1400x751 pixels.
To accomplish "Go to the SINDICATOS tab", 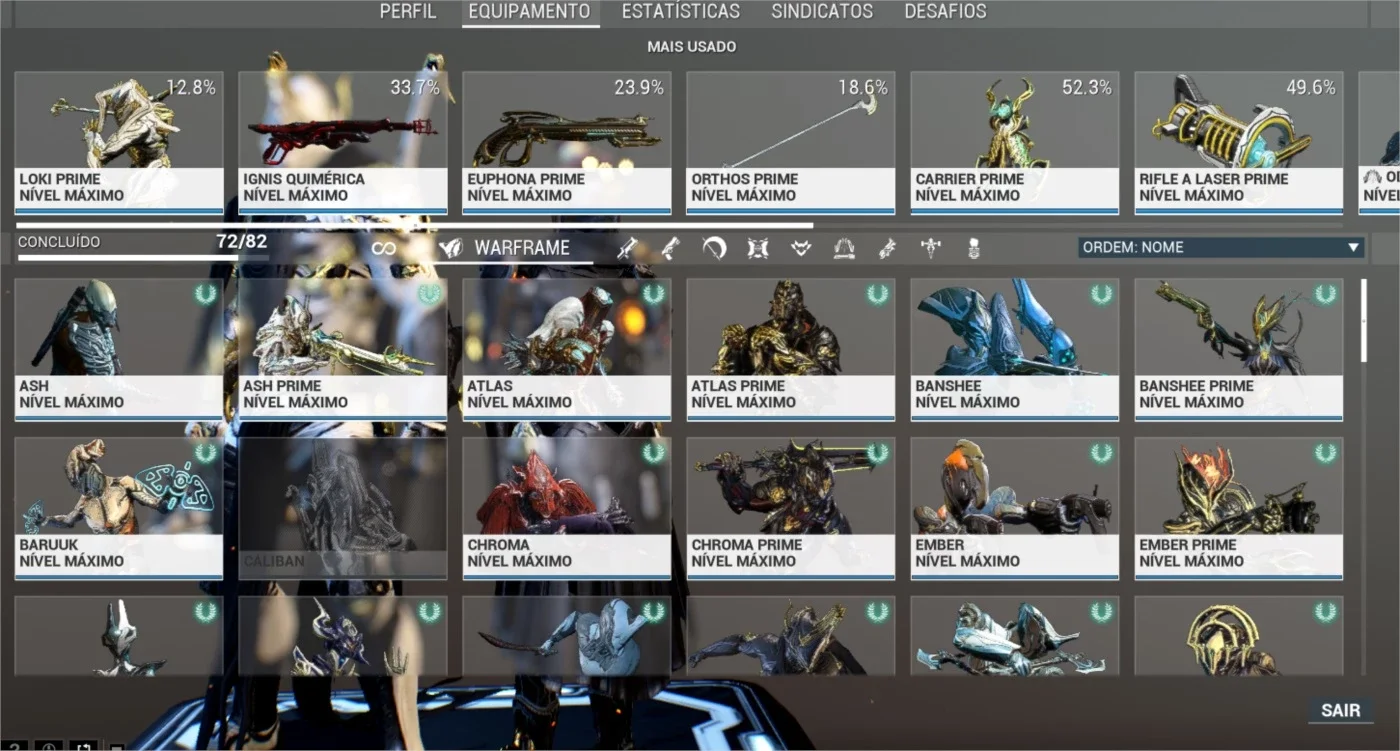I will 822,12.
